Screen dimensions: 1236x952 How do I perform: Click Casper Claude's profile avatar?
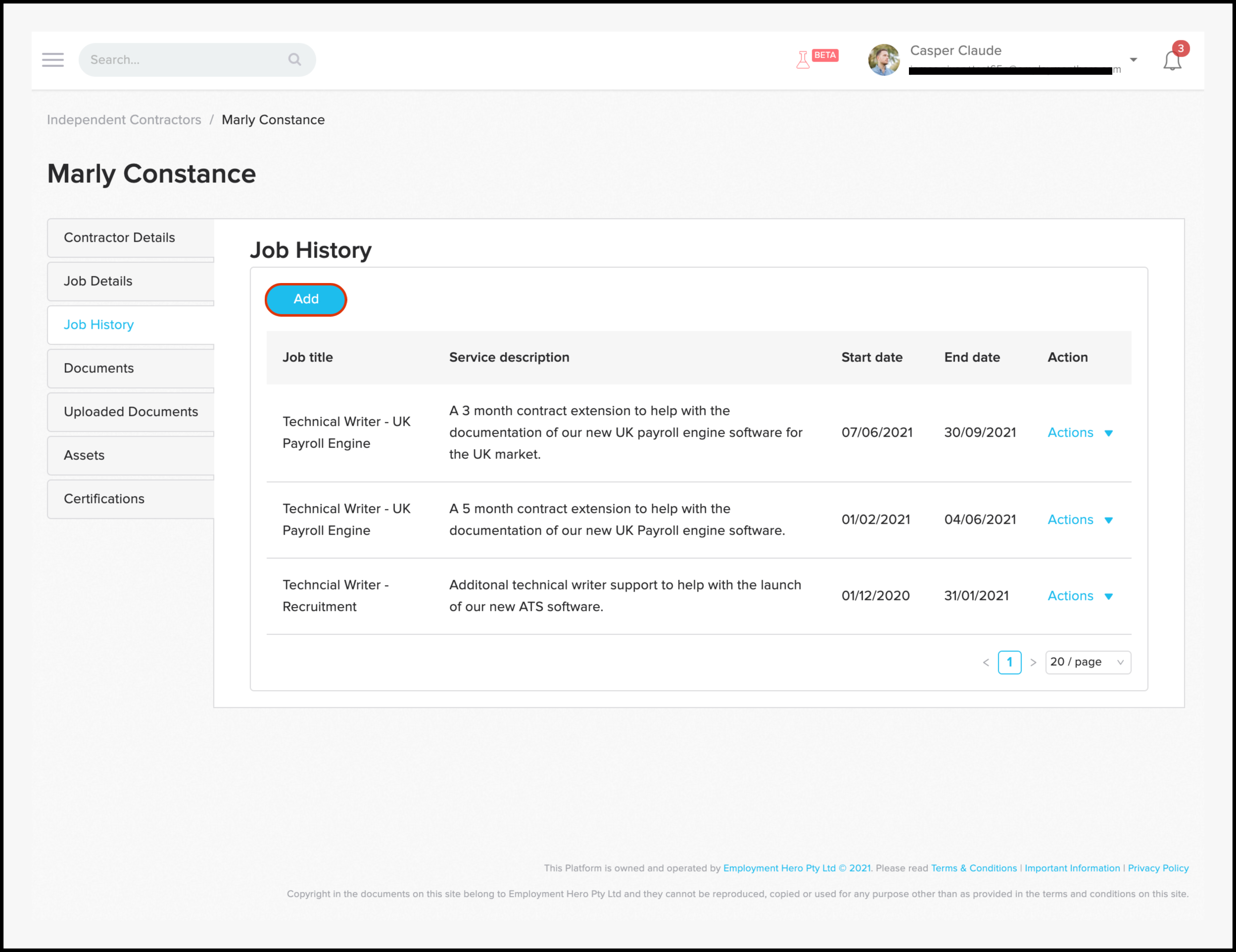tap(883, 60)
